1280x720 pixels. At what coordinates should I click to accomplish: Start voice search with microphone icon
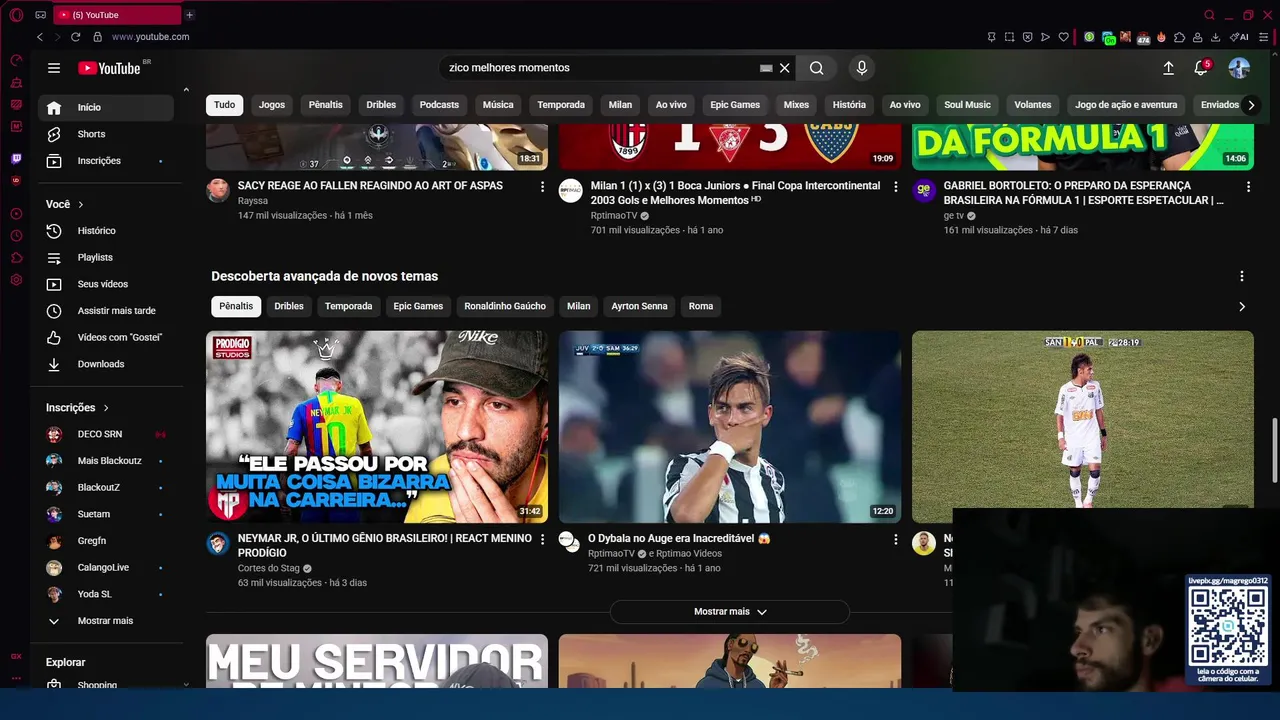coord(862,68)
